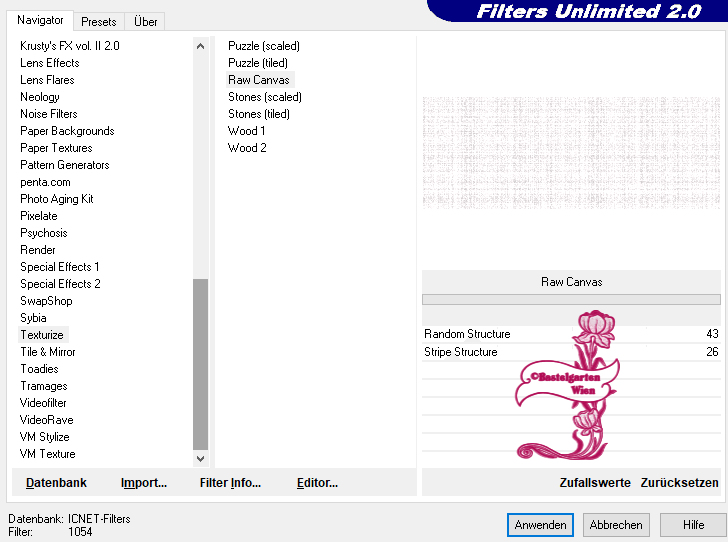Apply filter with Anwenden button
The image size is (728, 542).
540,525
